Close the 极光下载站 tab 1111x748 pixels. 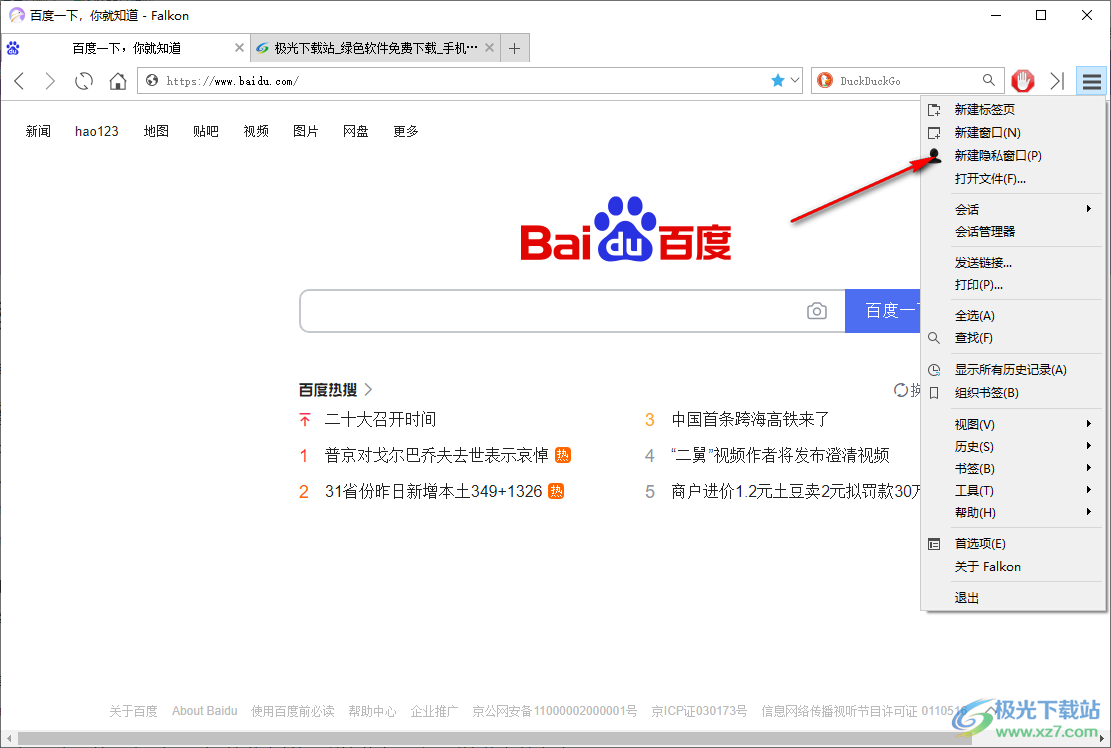pos(490,47)
